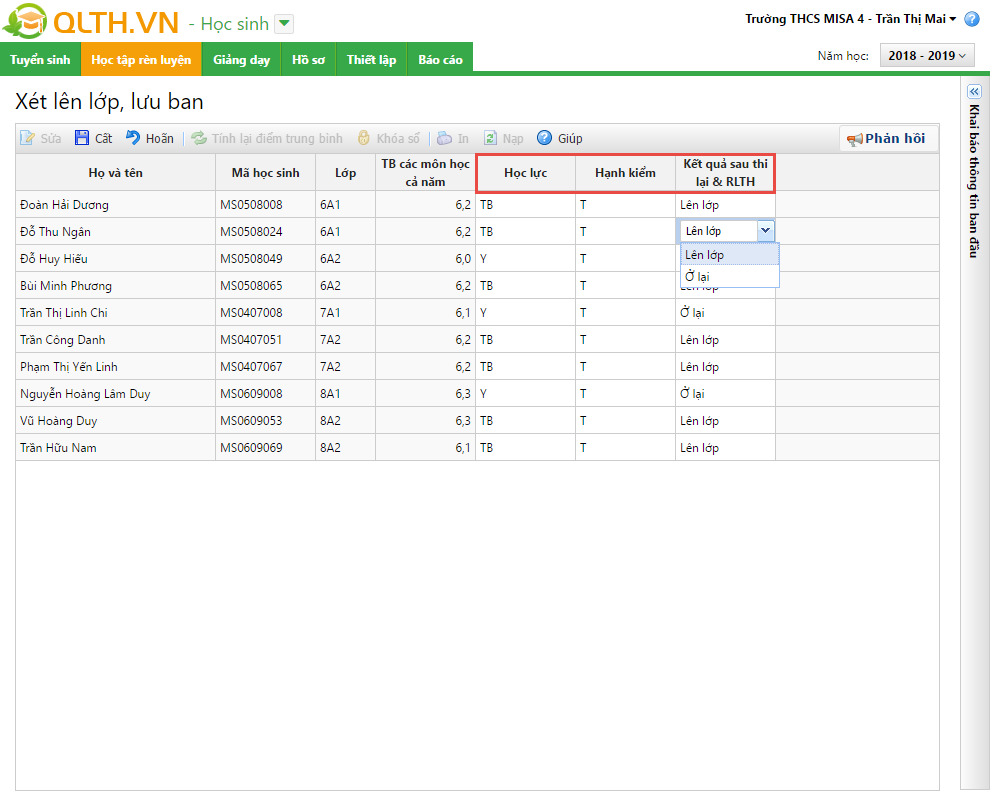Click the QLTH.VN graduation cap logo
Viewport: 990px width, 791px height.
pyautogui.click(x=24, y=22)
